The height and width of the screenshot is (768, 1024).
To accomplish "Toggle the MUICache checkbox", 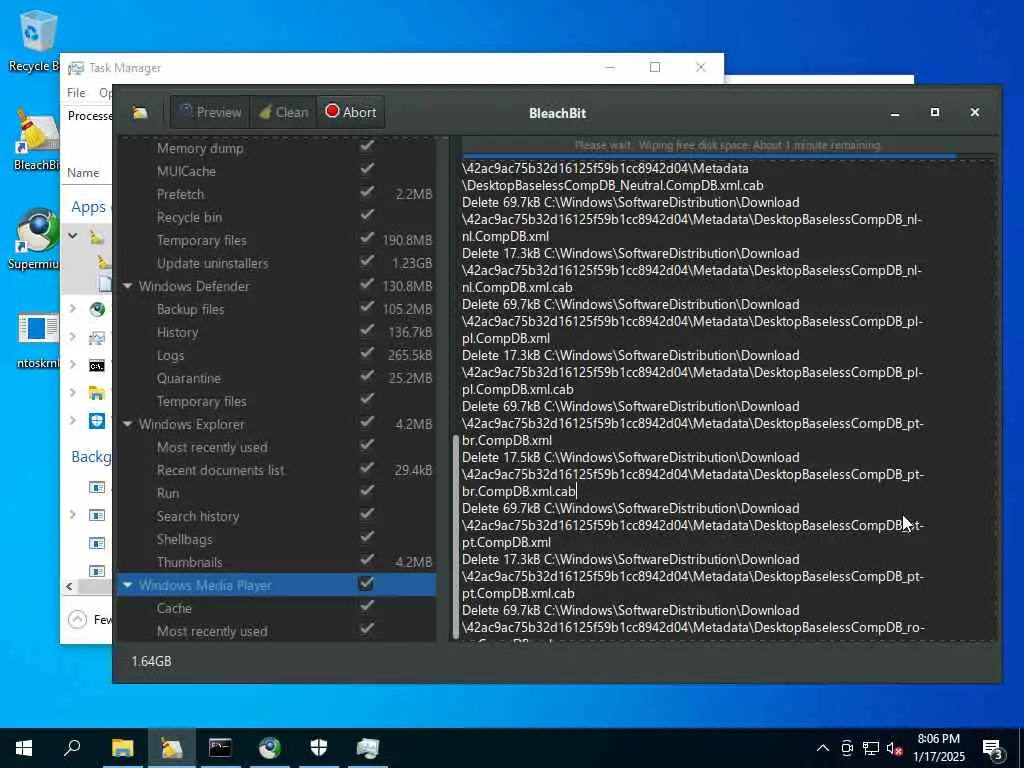I will [367, 169].
